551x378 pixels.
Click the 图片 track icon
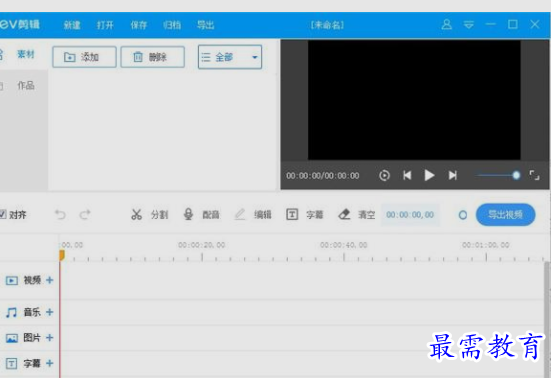[12, 338]
